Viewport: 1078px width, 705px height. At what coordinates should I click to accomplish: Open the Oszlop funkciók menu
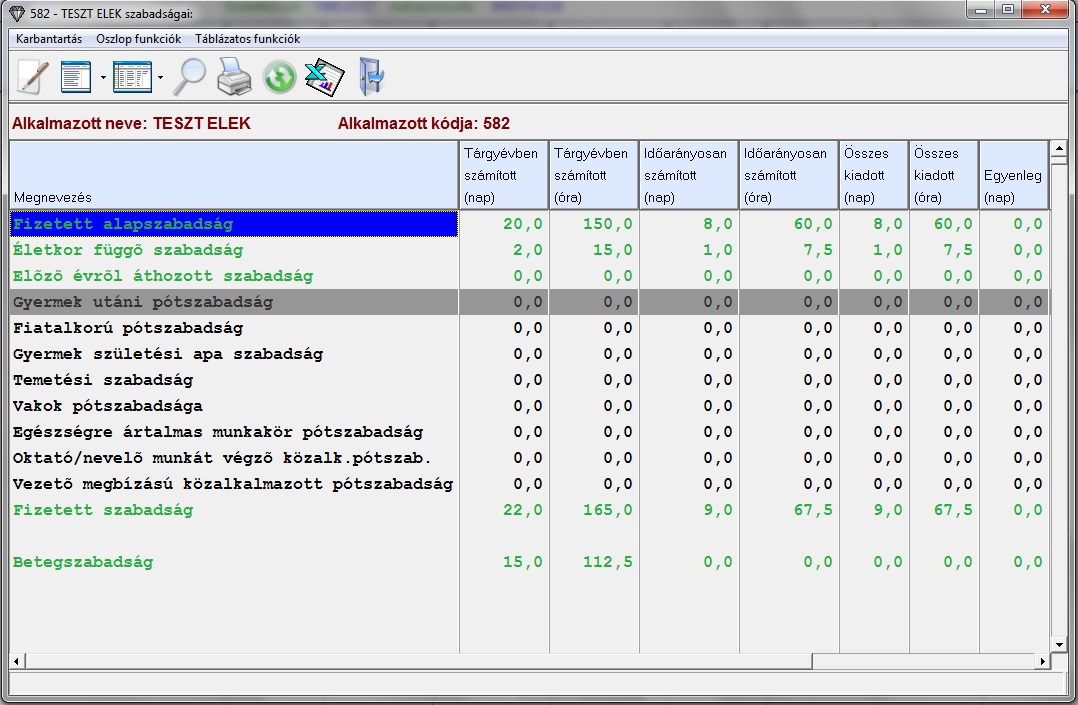(x=138, y=39)
